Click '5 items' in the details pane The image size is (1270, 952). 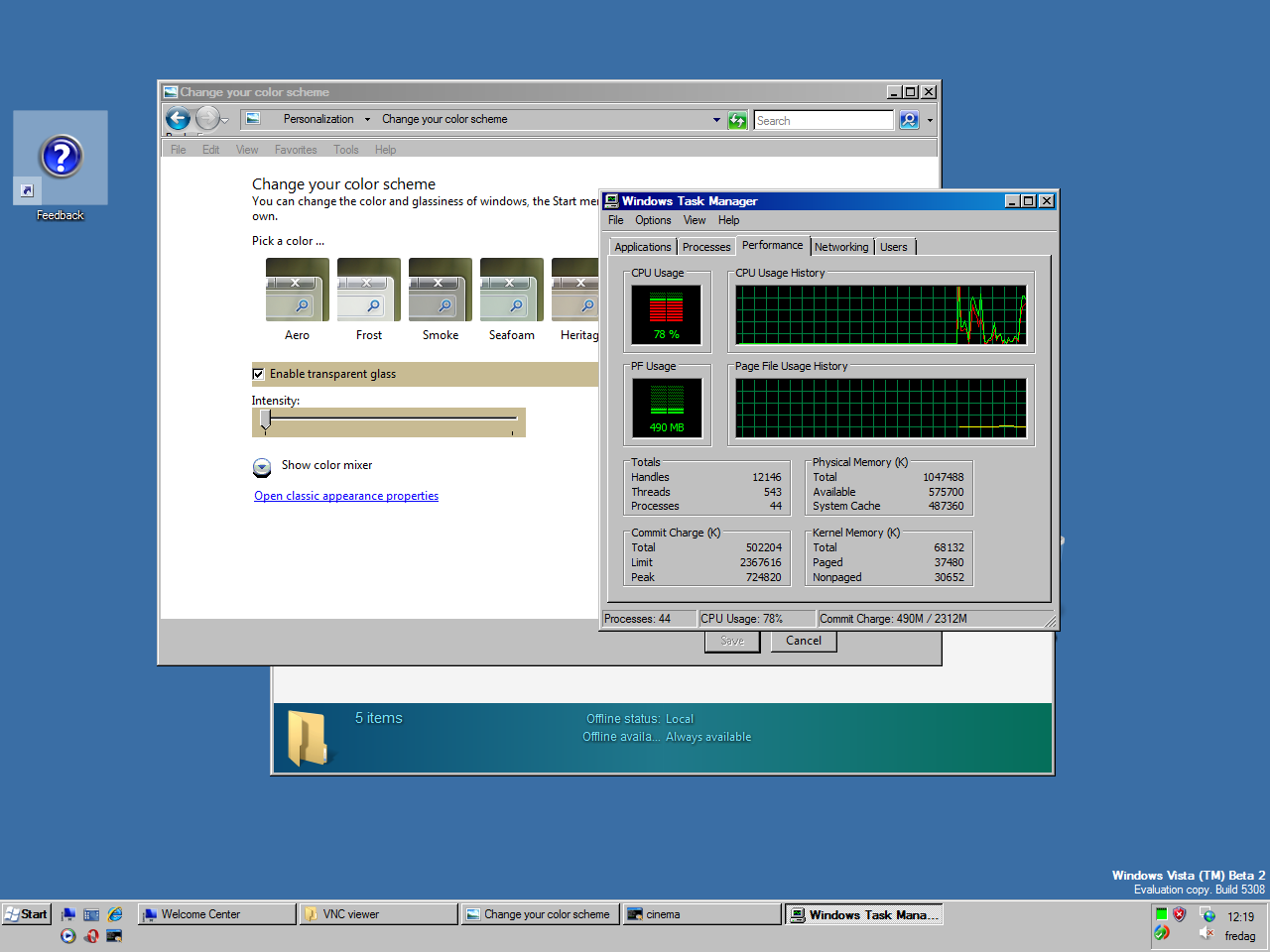point(379,718)
